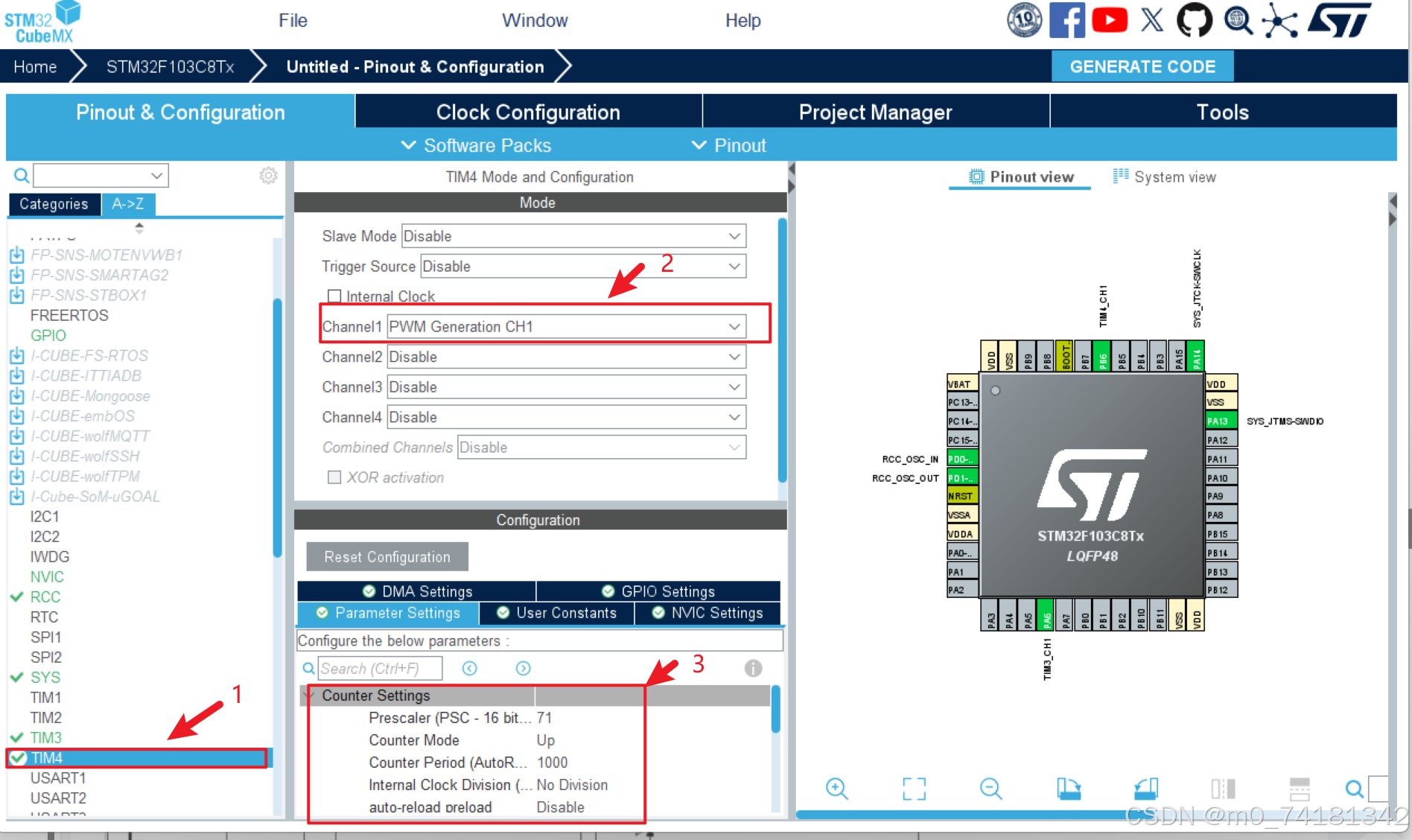Open the Combined Channels dropdown
1412x840 pixels.
click(x=602, y=448)
